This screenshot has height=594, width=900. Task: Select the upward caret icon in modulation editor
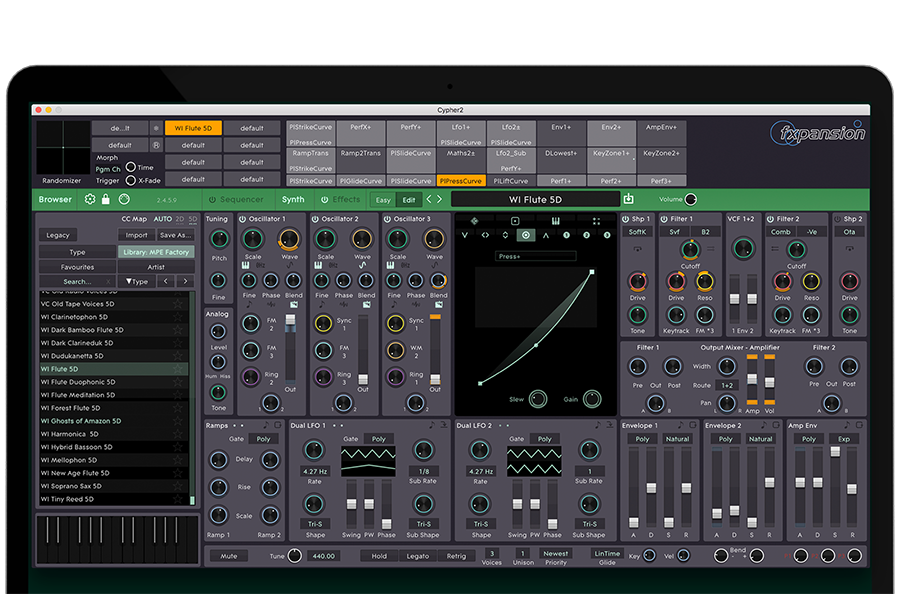[x=546, y=235]
